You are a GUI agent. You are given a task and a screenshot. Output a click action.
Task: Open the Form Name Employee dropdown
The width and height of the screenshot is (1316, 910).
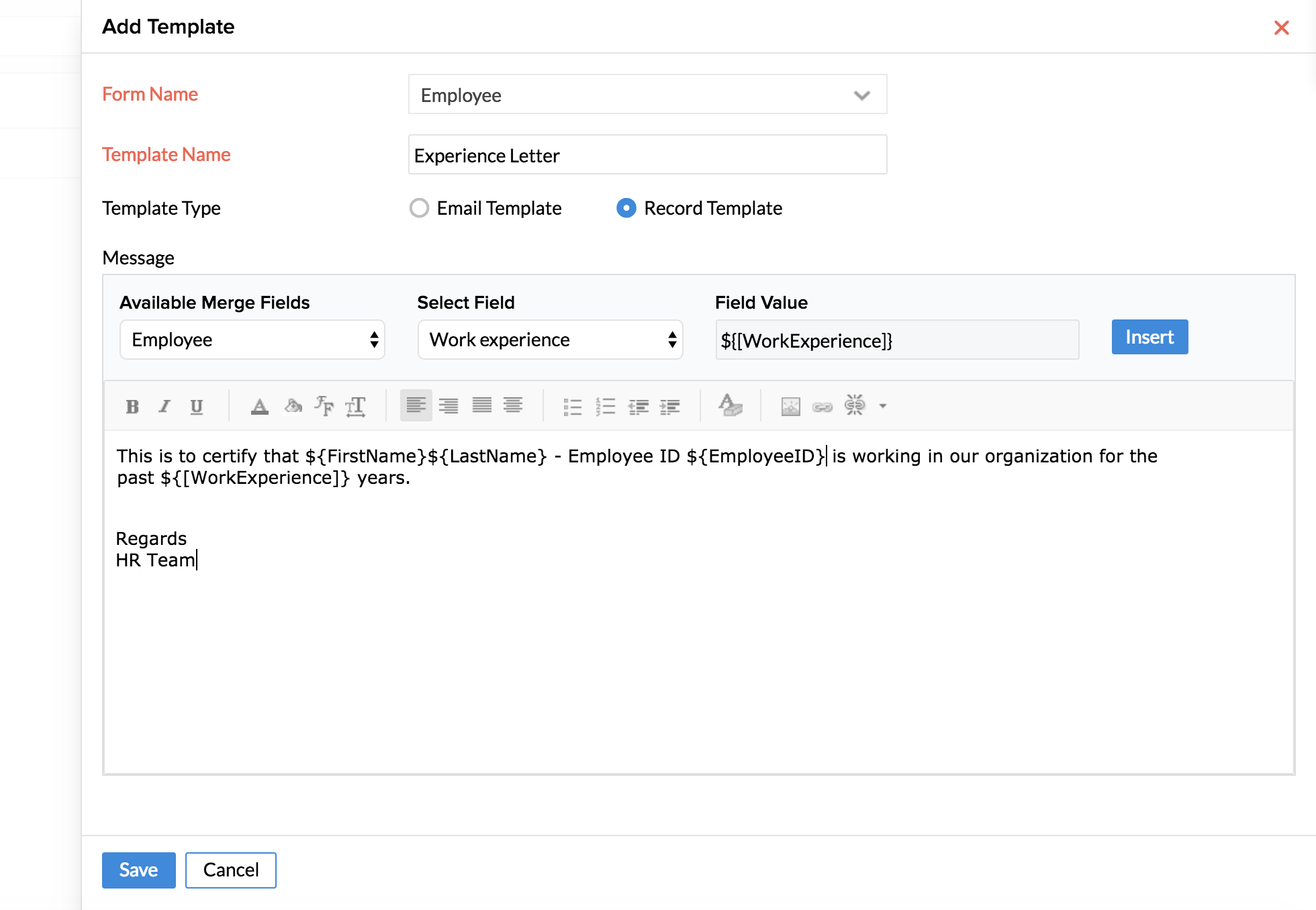point(647,95)
